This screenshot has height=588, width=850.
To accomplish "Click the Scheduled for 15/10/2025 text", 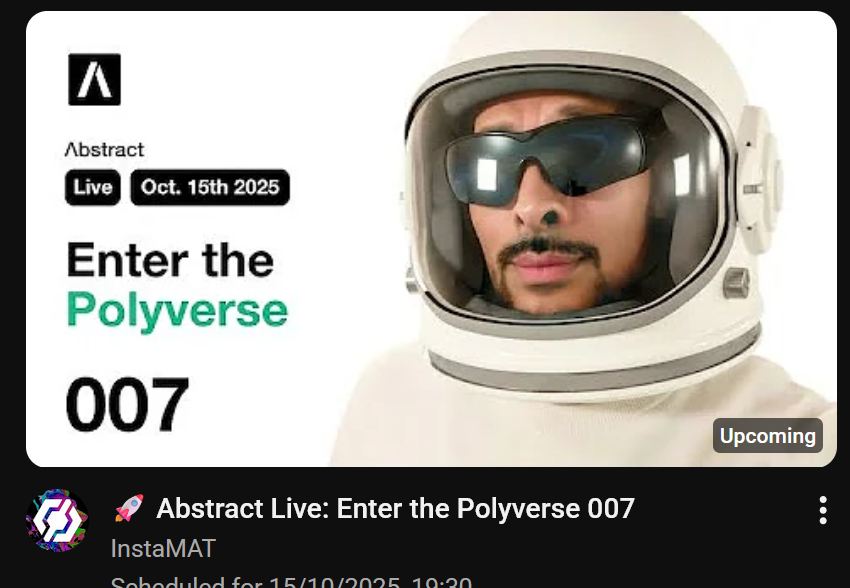I will point(292,583).
